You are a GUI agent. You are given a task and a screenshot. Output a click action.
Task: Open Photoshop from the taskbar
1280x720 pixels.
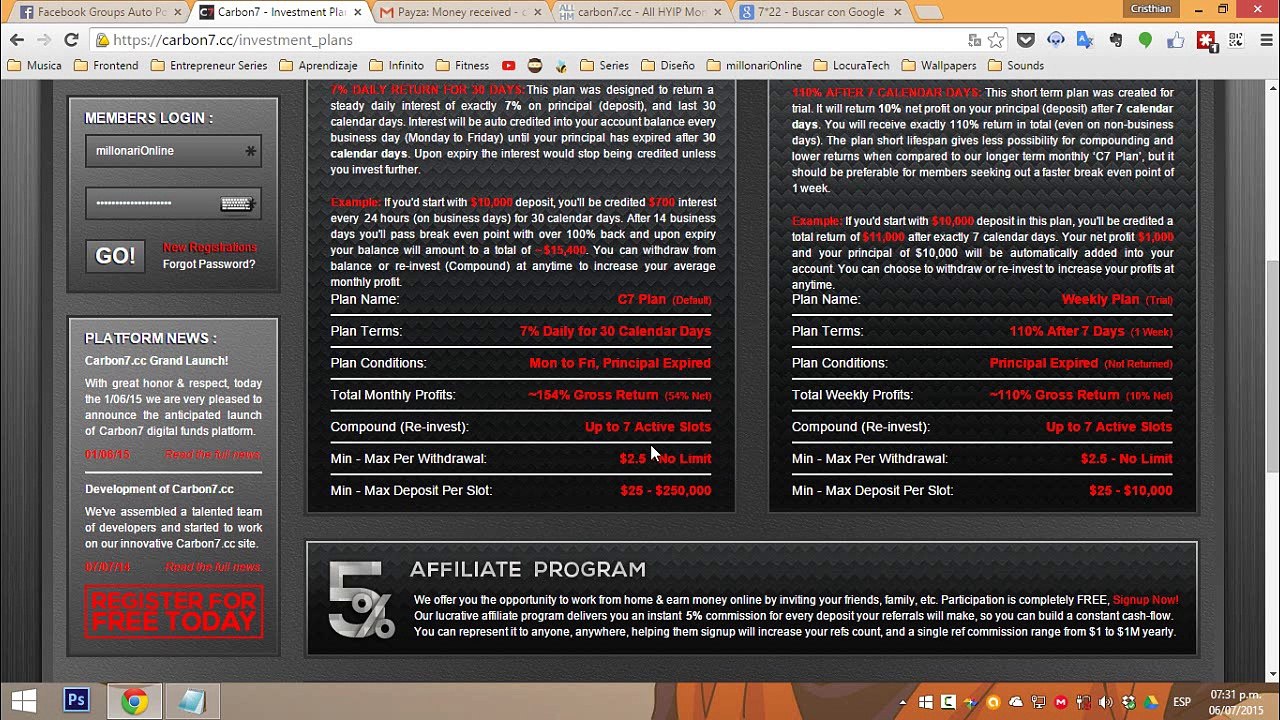click(x=76, y=700)
